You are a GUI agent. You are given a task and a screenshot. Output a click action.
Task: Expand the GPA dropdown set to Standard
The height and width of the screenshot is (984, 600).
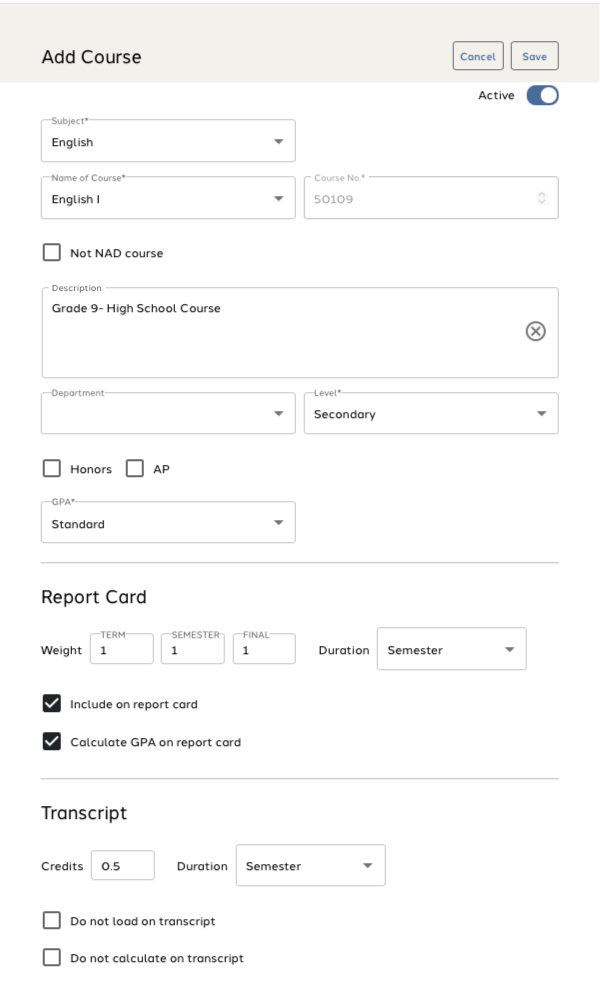coord(168,523)
